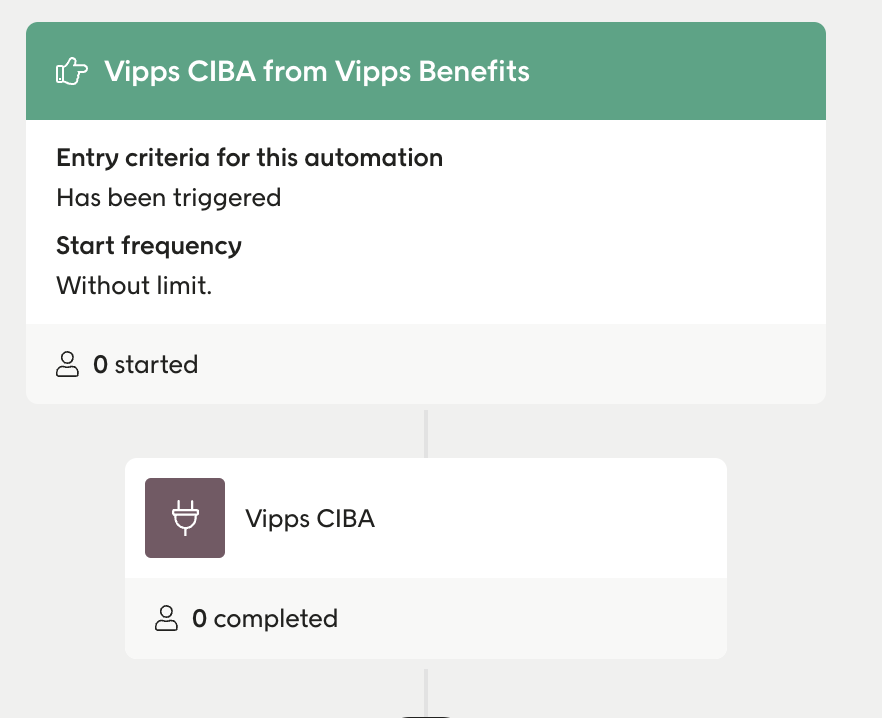Click the green automation header bar
This screenshot has width=882, height=718.
tap(426, 70)
